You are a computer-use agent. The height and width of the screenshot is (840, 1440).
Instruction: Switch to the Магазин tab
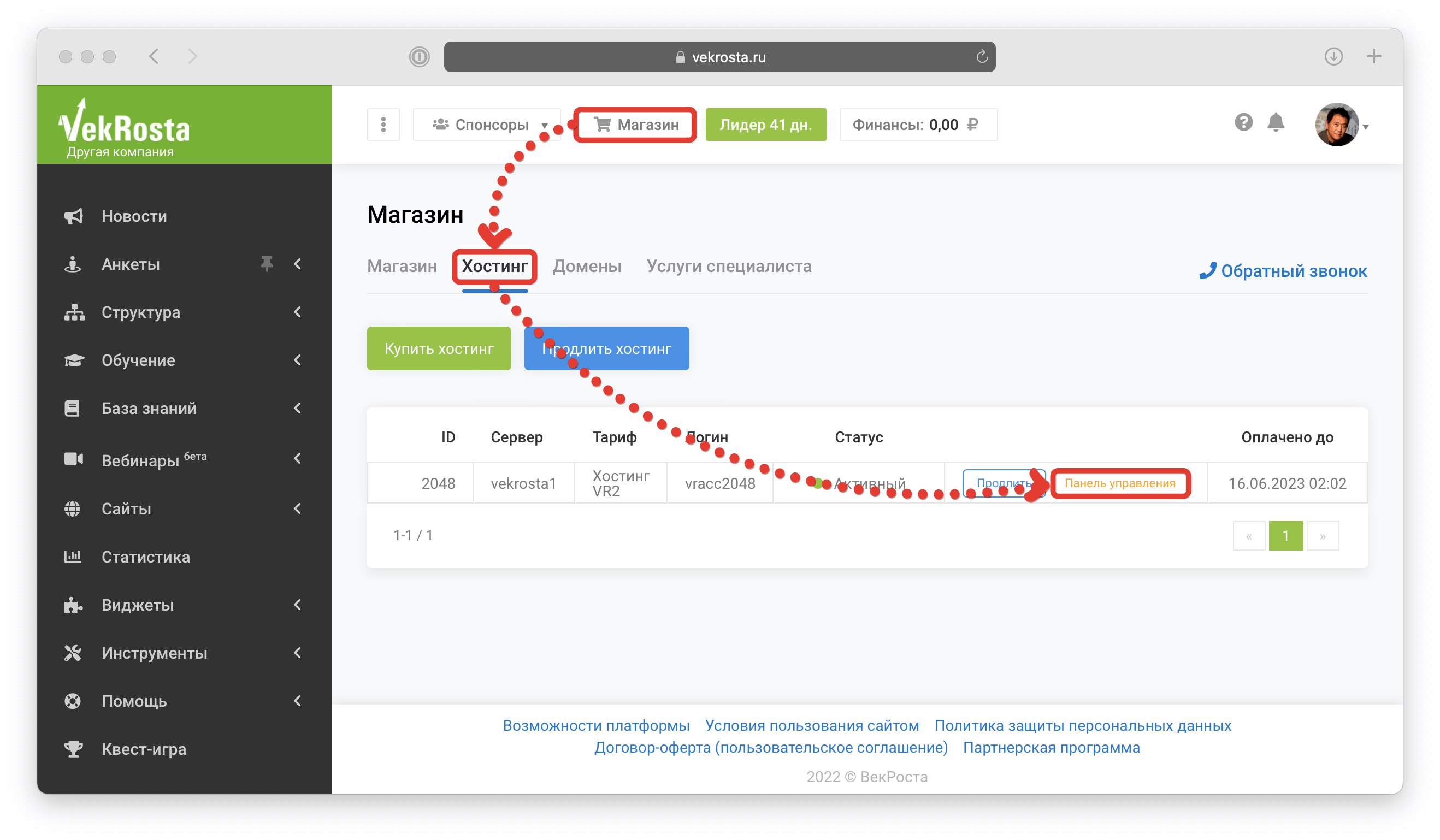402,267
